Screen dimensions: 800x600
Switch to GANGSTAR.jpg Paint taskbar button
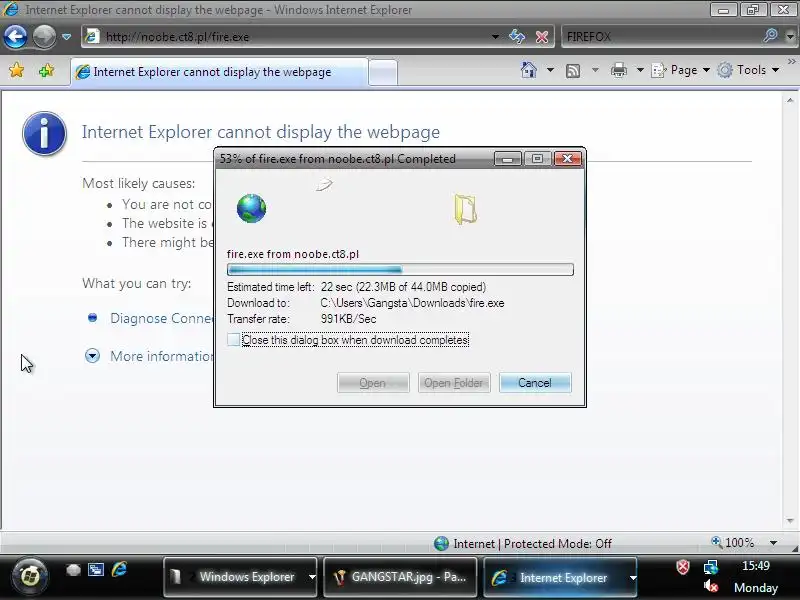400,577
